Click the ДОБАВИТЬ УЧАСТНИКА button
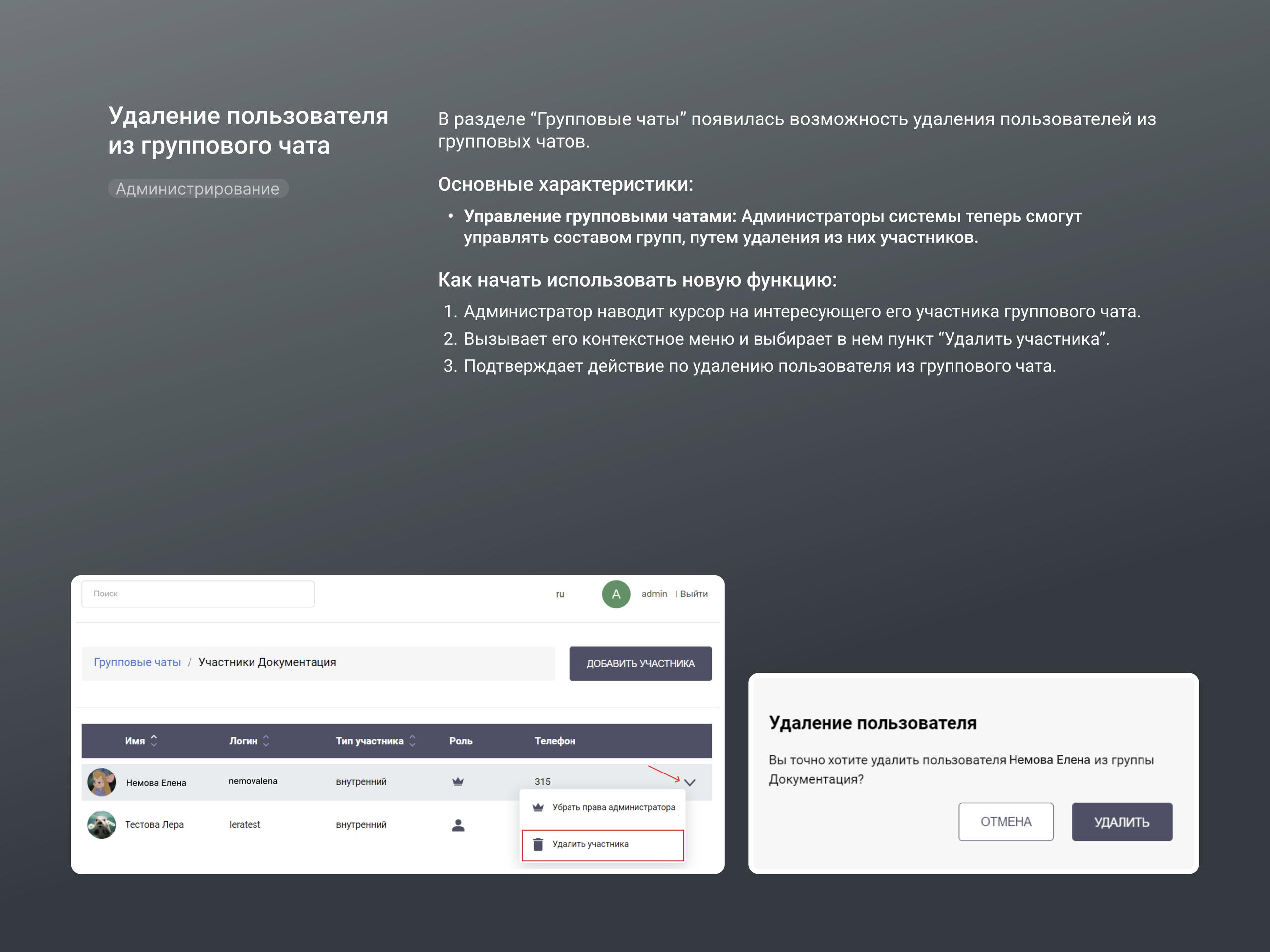 (x=641, y=663)
